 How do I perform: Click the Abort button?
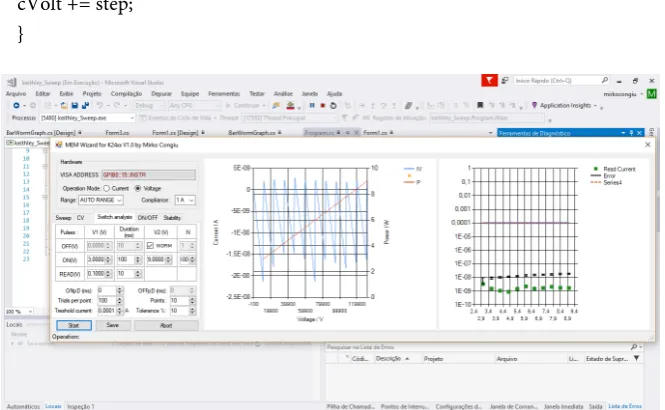coord(166,325)
